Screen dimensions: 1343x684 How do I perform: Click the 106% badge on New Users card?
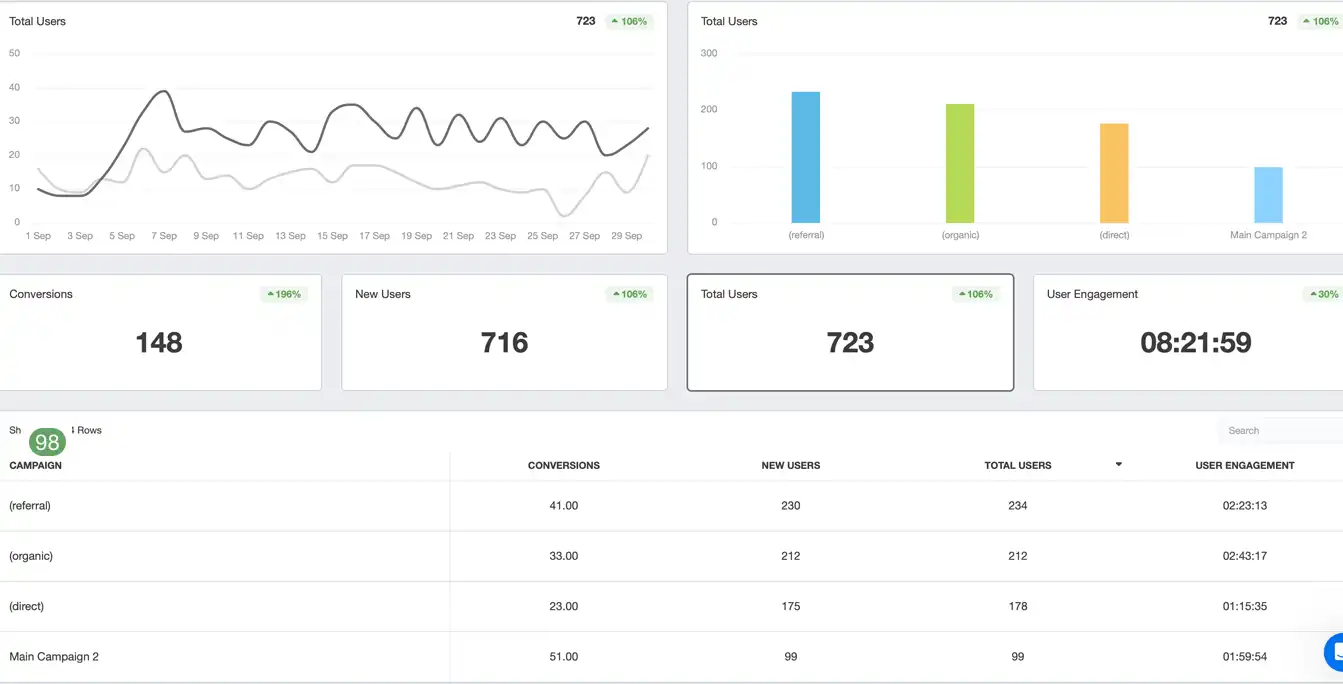(x=630, y=294)
